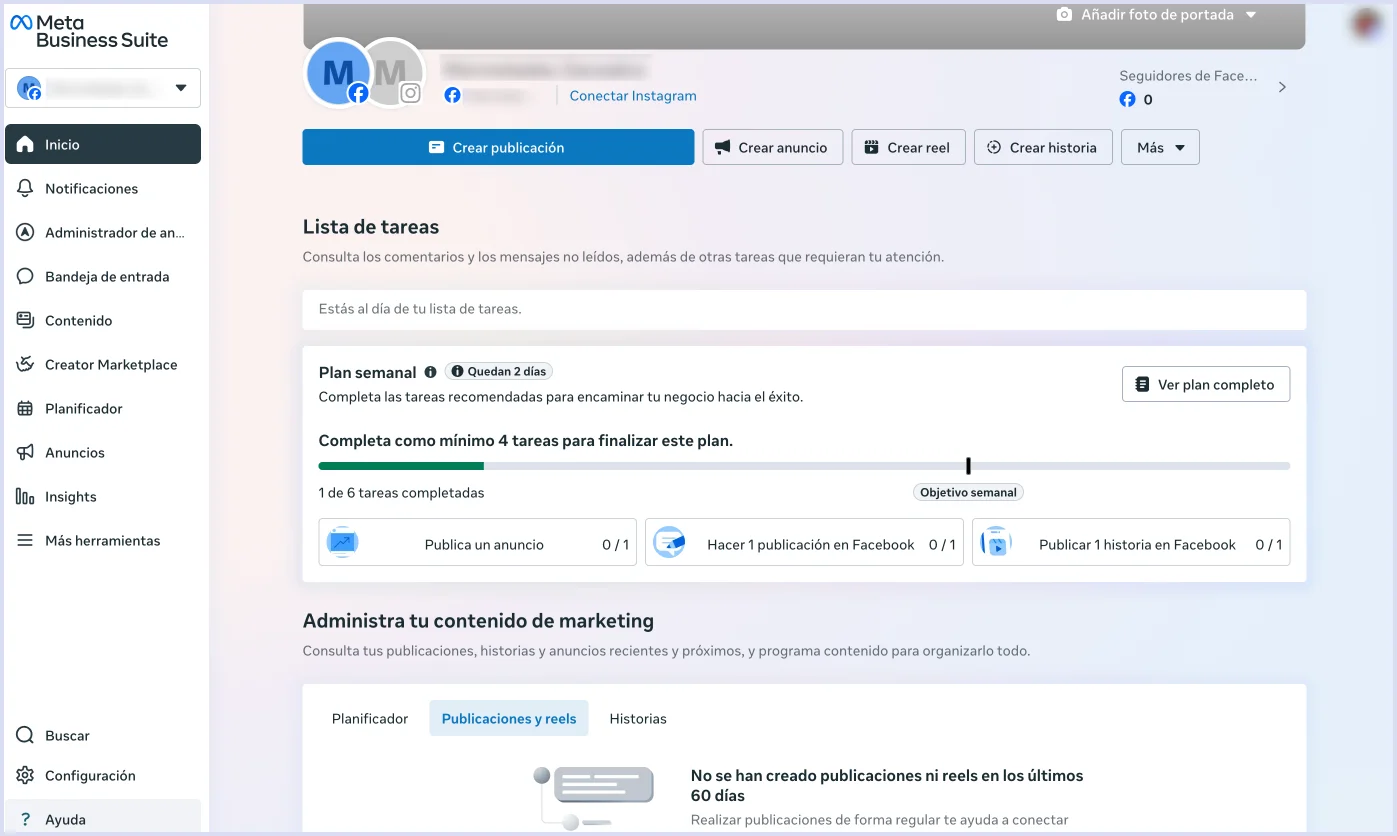Click the Notificaciones bell icon
This screenshot has height=836, width=1397.
point(26,188)
